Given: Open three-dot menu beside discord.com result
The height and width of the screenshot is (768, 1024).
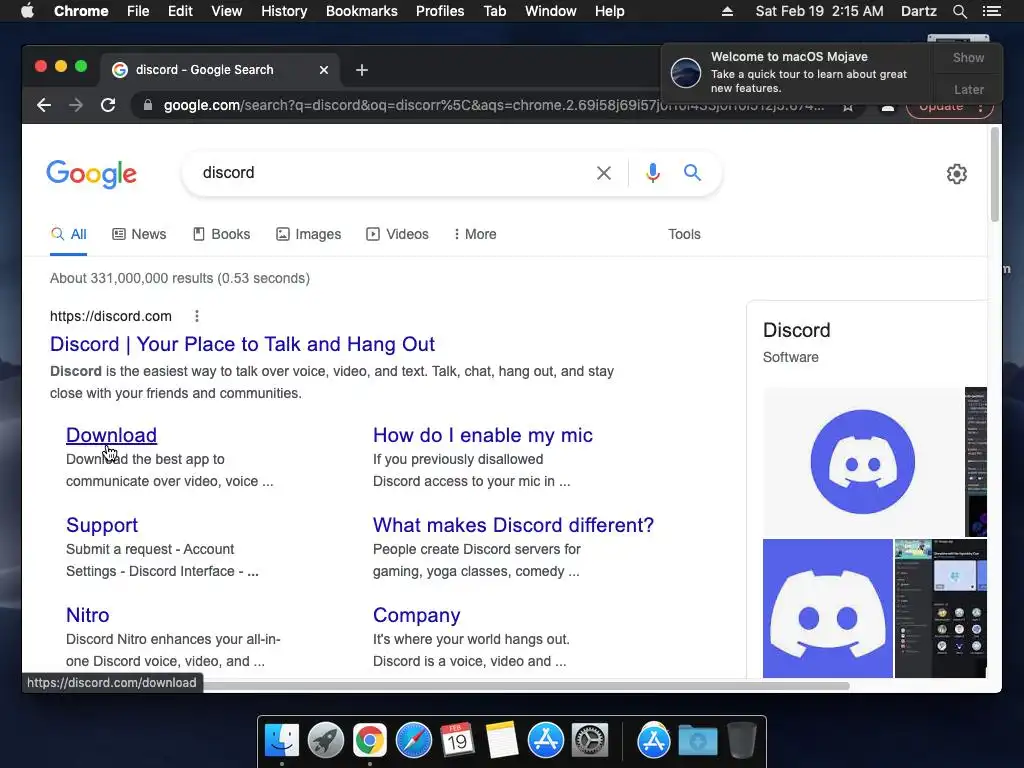Looking at the screenshot, I should click(x=197, y=316).
